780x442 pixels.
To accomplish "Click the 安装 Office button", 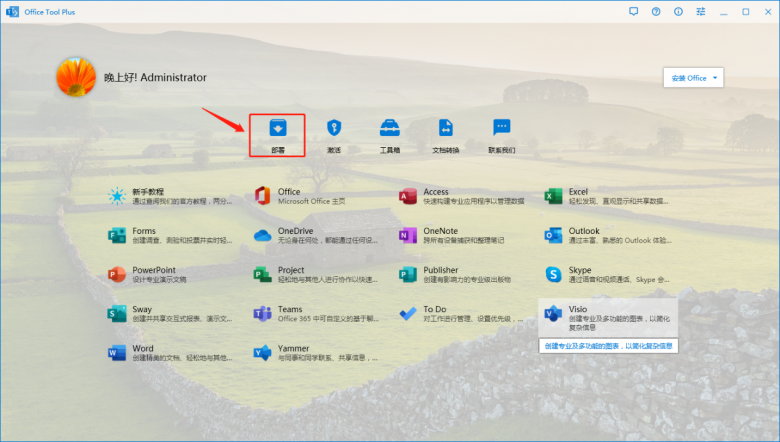I will (x=693, y=78).
